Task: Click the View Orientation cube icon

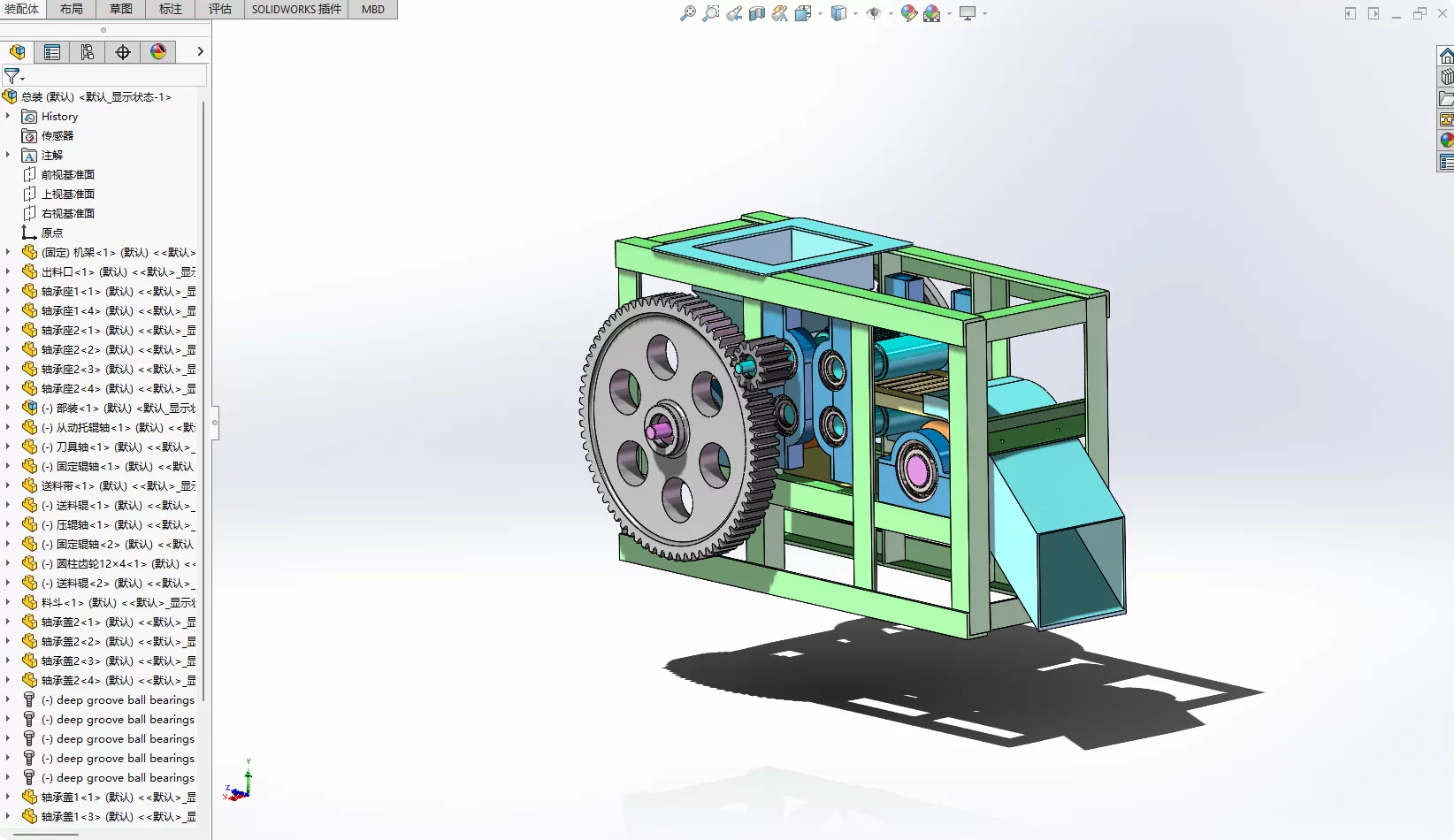Action: tap(803, 13)
